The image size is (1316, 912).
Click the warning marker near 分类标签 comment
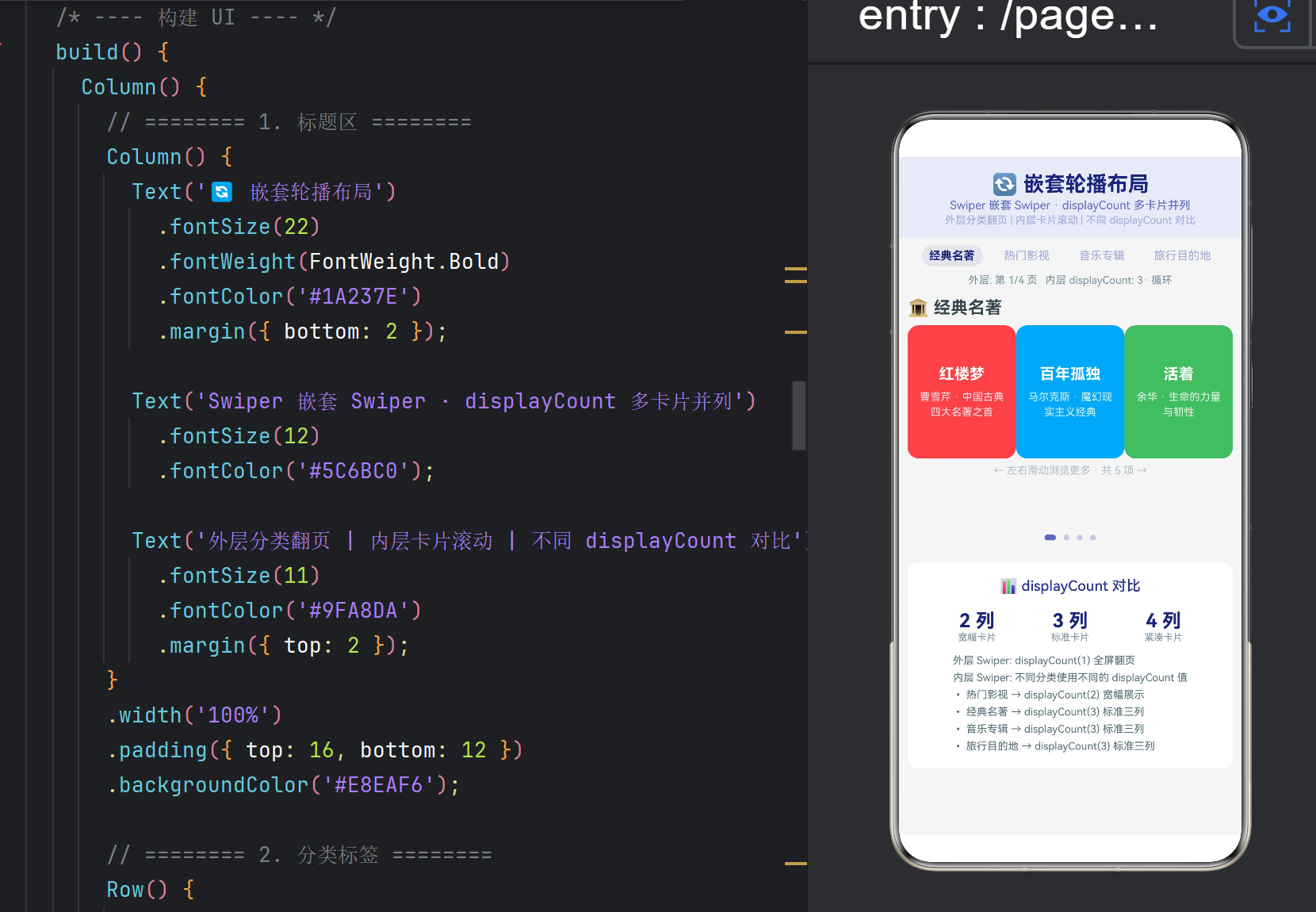pos(796,864)
